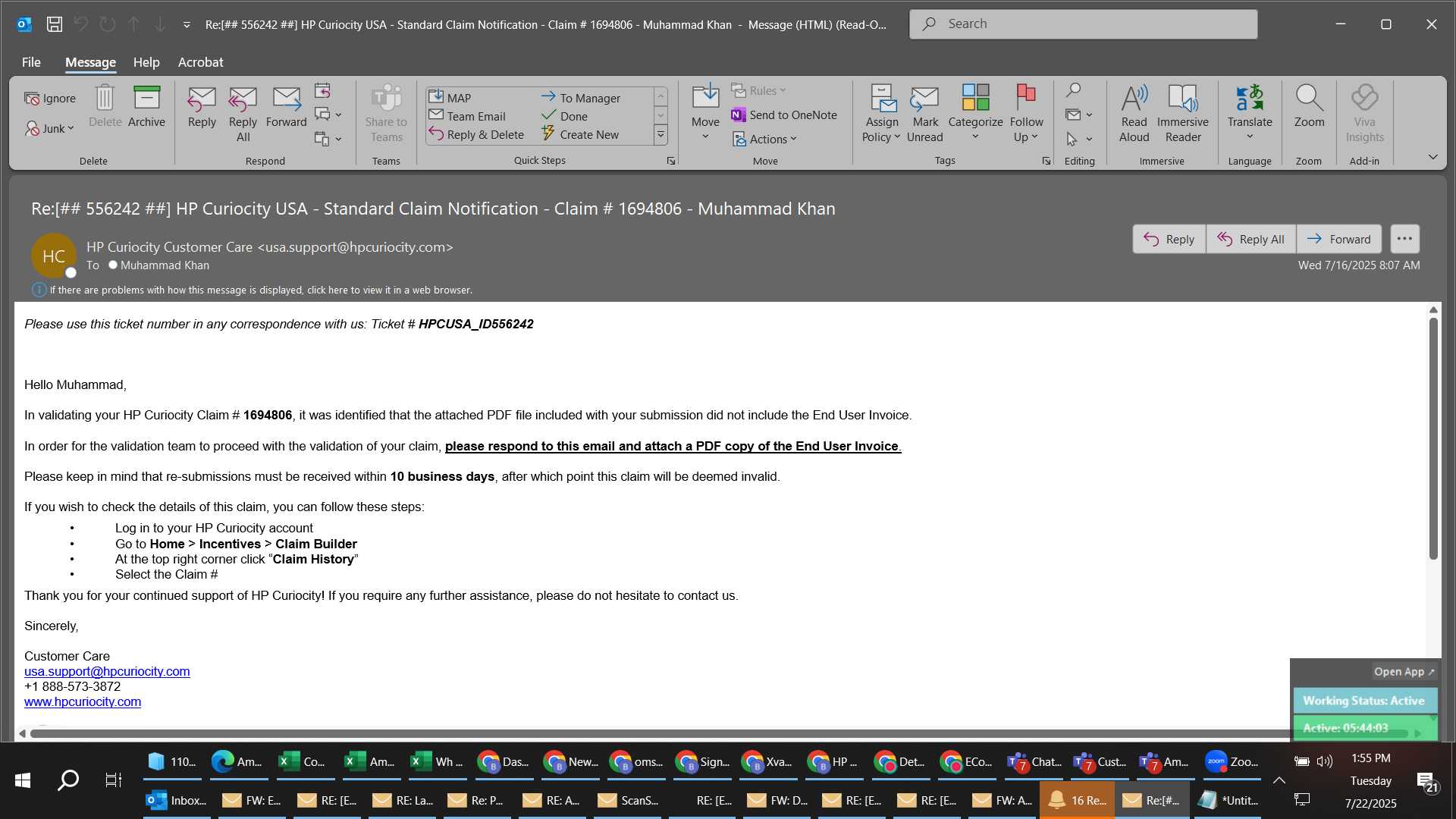1456x819 pixels.
Task: Open Windows taskbar search
Action: (68, 780)
